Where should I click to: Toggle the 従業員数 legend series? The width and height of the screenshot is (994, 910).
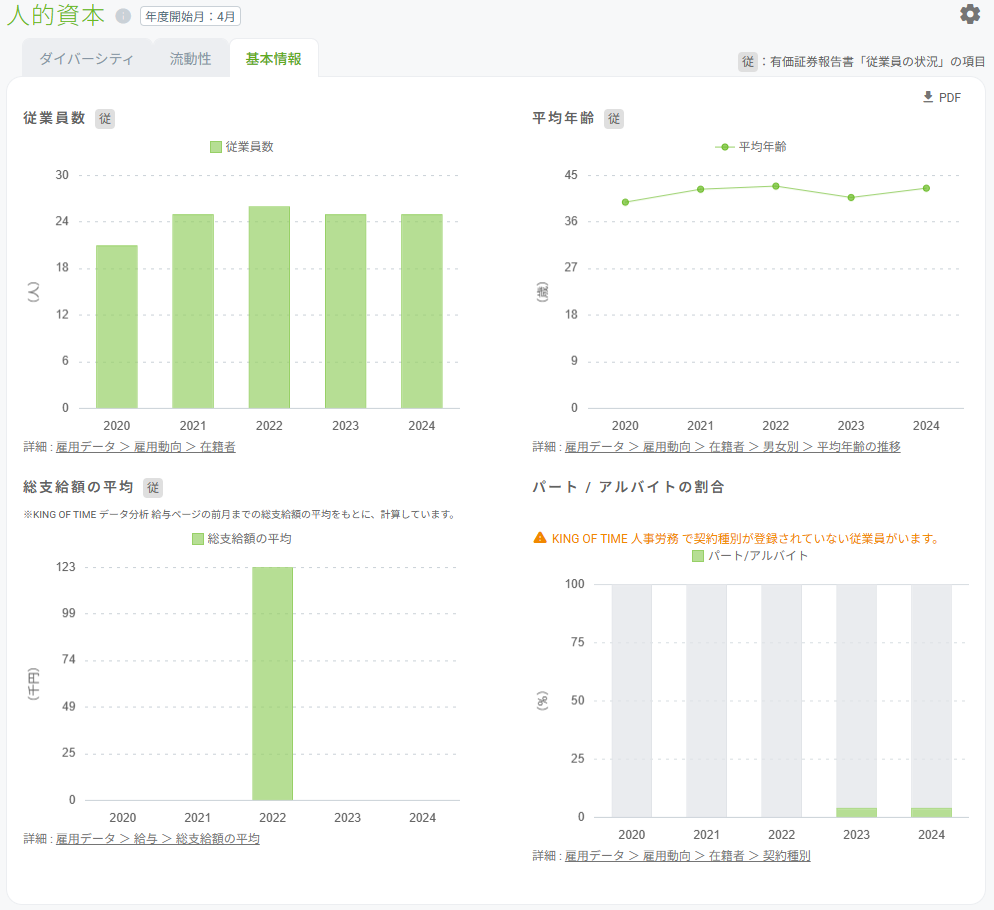pyautogui.click(x=242, y=147)
